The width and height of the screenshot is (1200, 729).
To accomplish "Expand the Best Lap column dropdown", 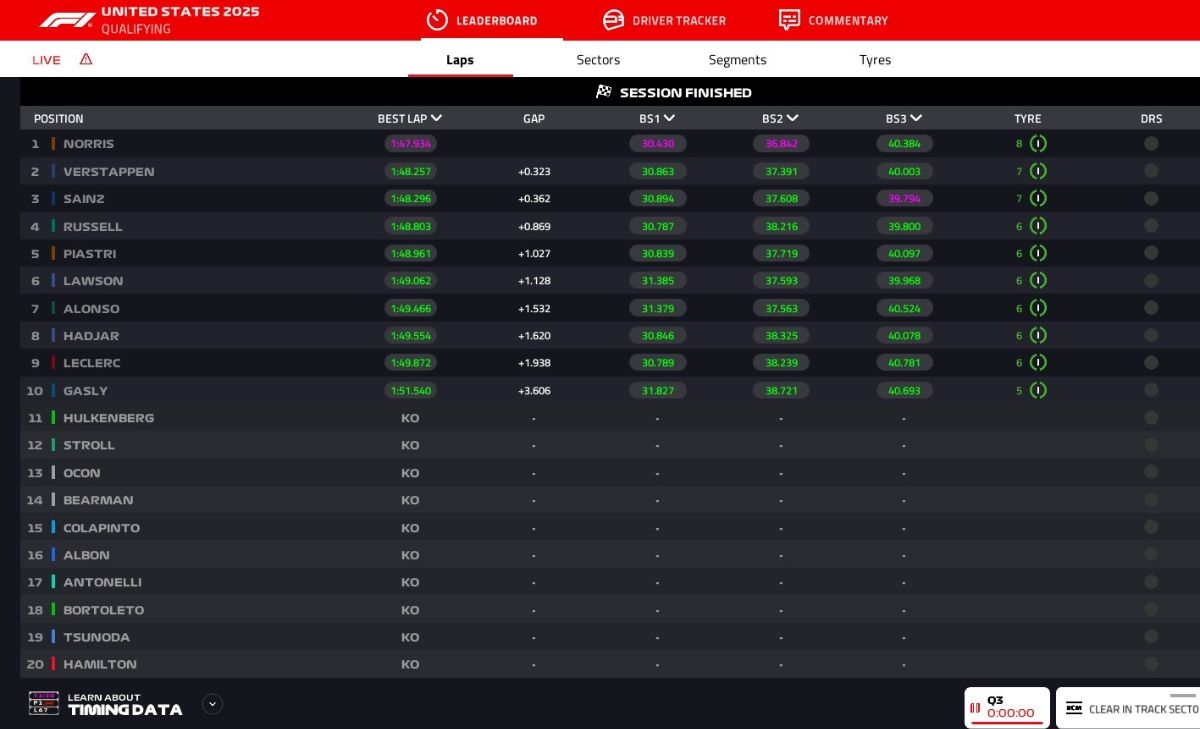I will [x=436, y=118].
